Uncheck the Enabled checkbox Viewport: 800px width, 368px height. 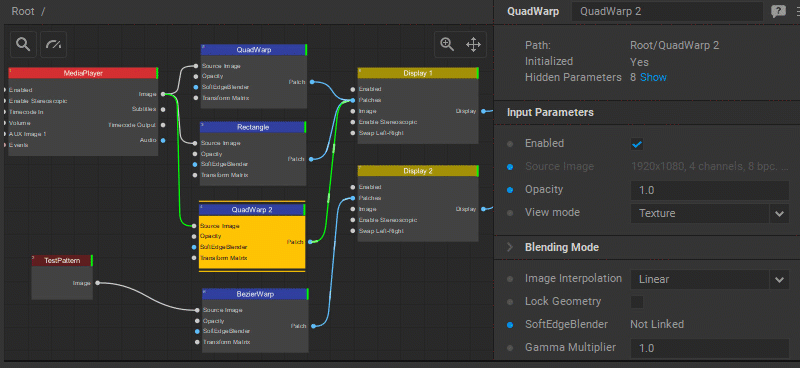pos(637,144)
